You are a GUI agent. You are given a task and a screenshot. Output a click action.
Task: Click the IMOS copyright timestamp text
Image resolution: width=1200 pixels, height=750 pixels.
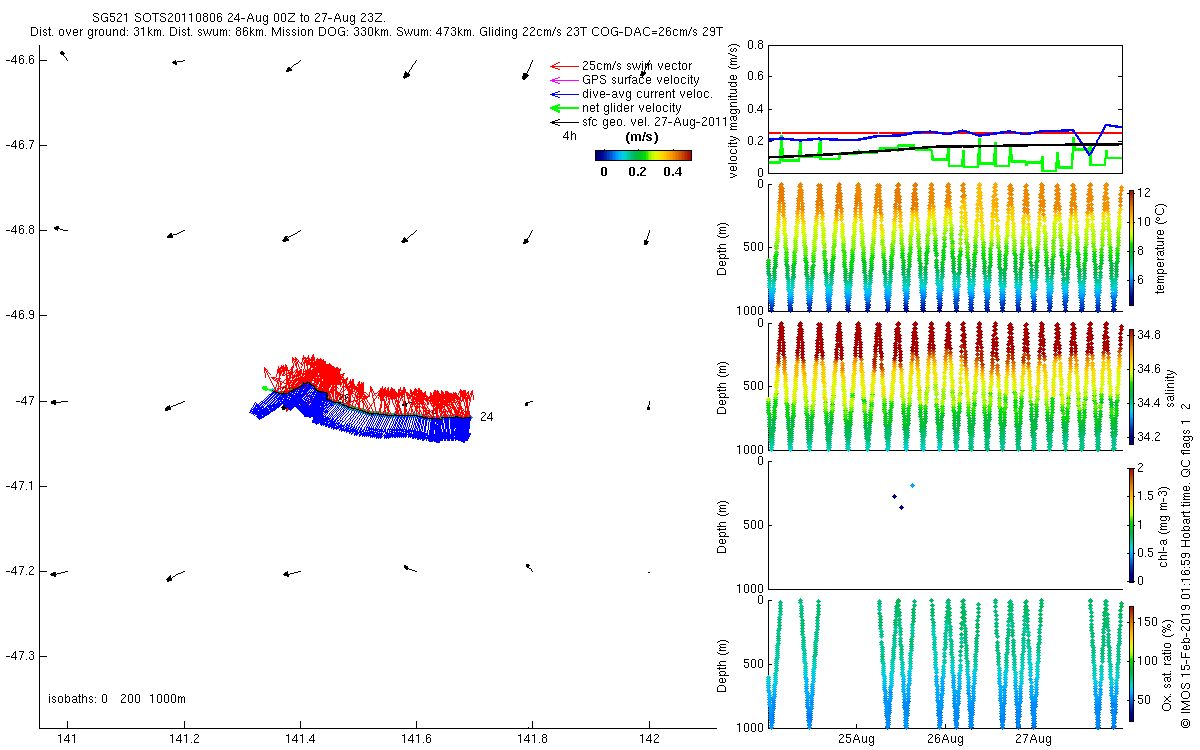point(1185,564)
